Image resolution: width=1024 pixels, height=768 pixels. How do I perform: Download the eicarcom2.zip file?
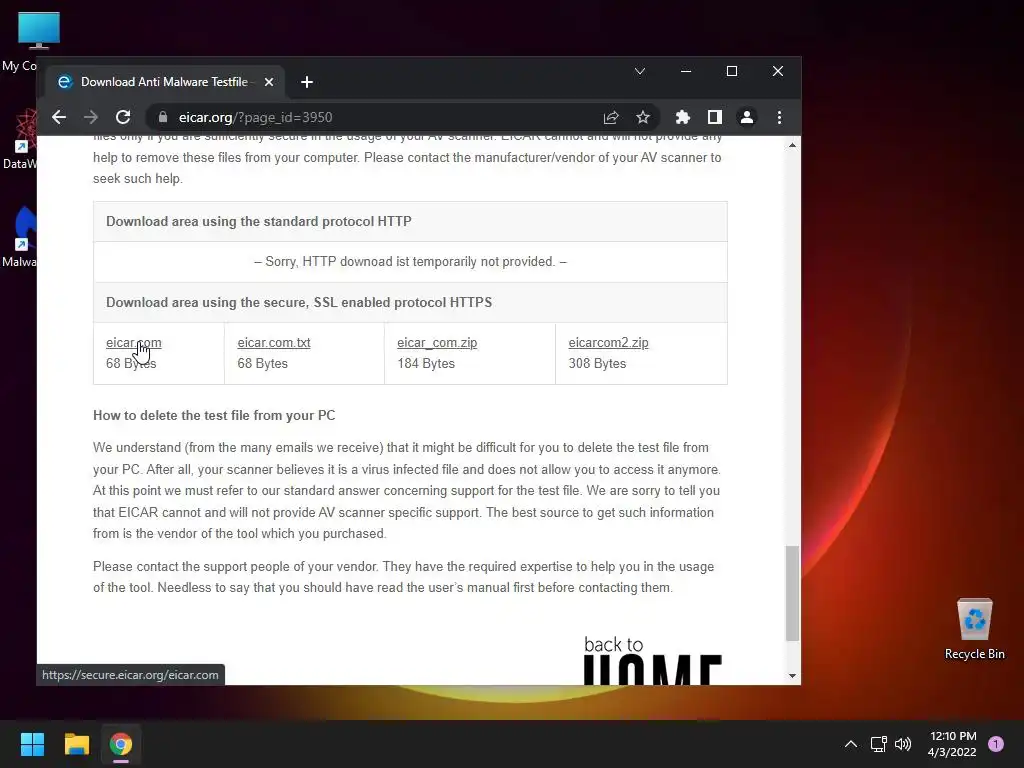[x=608, y=343]
